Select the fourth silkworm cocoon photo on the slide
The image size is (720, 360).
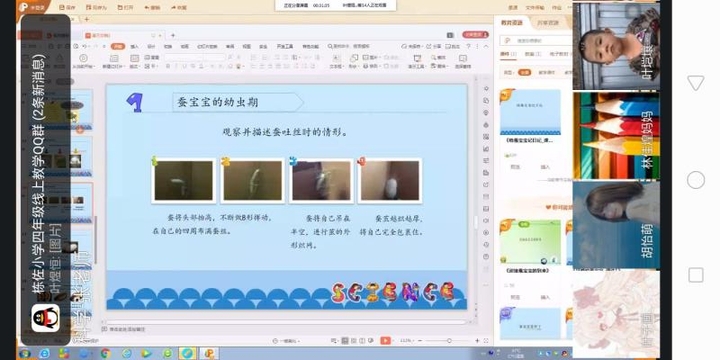coord(390,181)
